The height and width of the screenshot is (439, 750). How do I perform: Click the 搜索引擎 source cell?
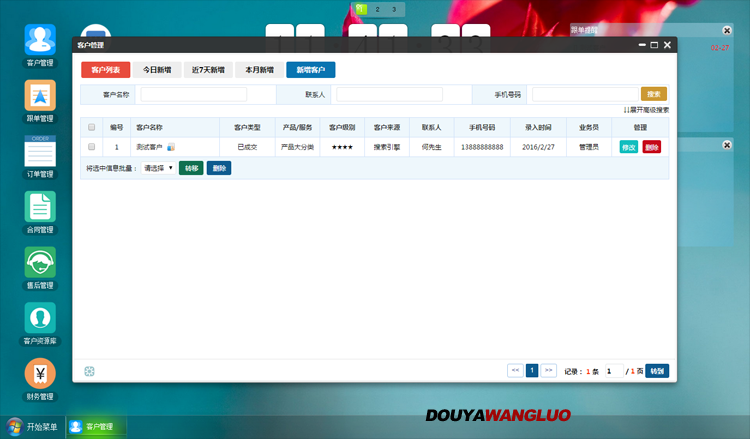coord(386,147)
